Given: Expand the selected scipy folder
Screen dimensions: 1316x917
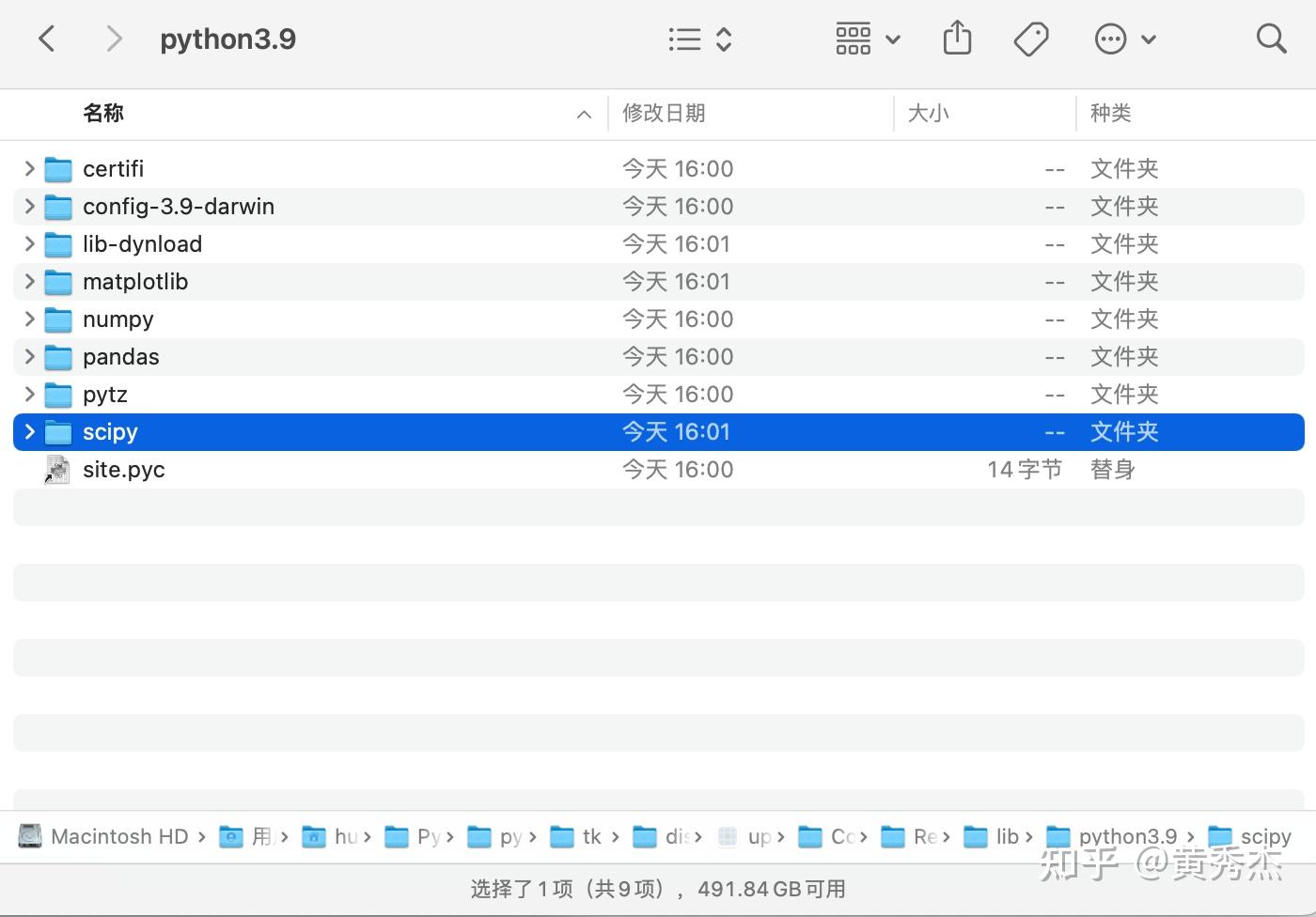Looking at the screenshot, I should click(x=29, y=431).
